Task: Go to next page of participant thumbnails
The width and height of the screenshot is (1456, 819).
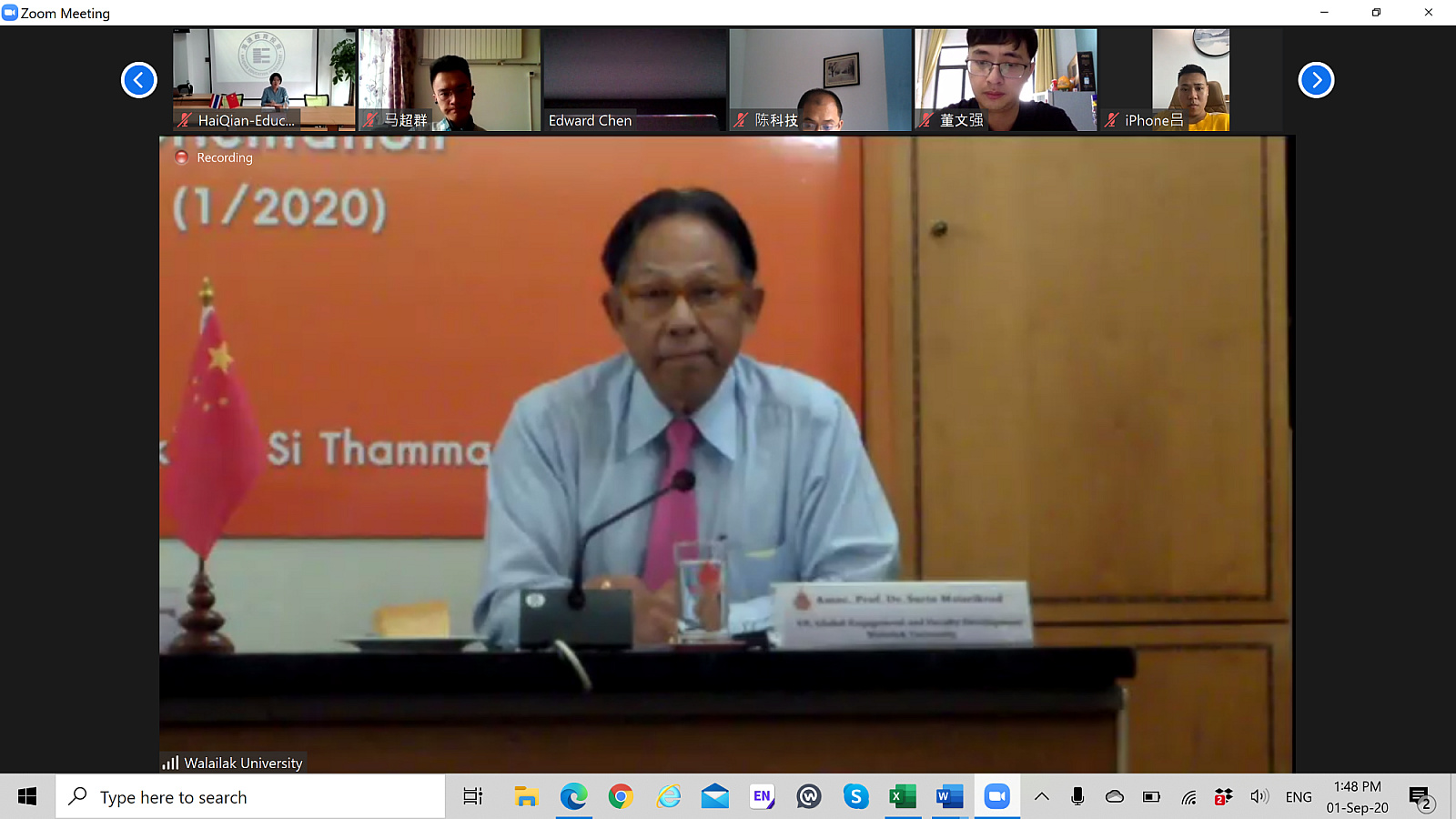Action: (1316, 80)
